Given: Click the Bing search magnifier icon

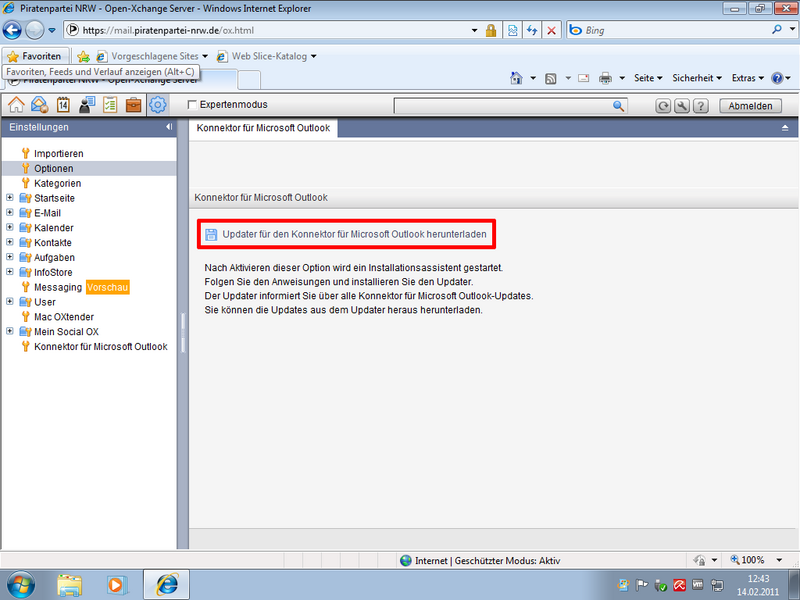Looking at the screenshot, I should pos(777,30).
